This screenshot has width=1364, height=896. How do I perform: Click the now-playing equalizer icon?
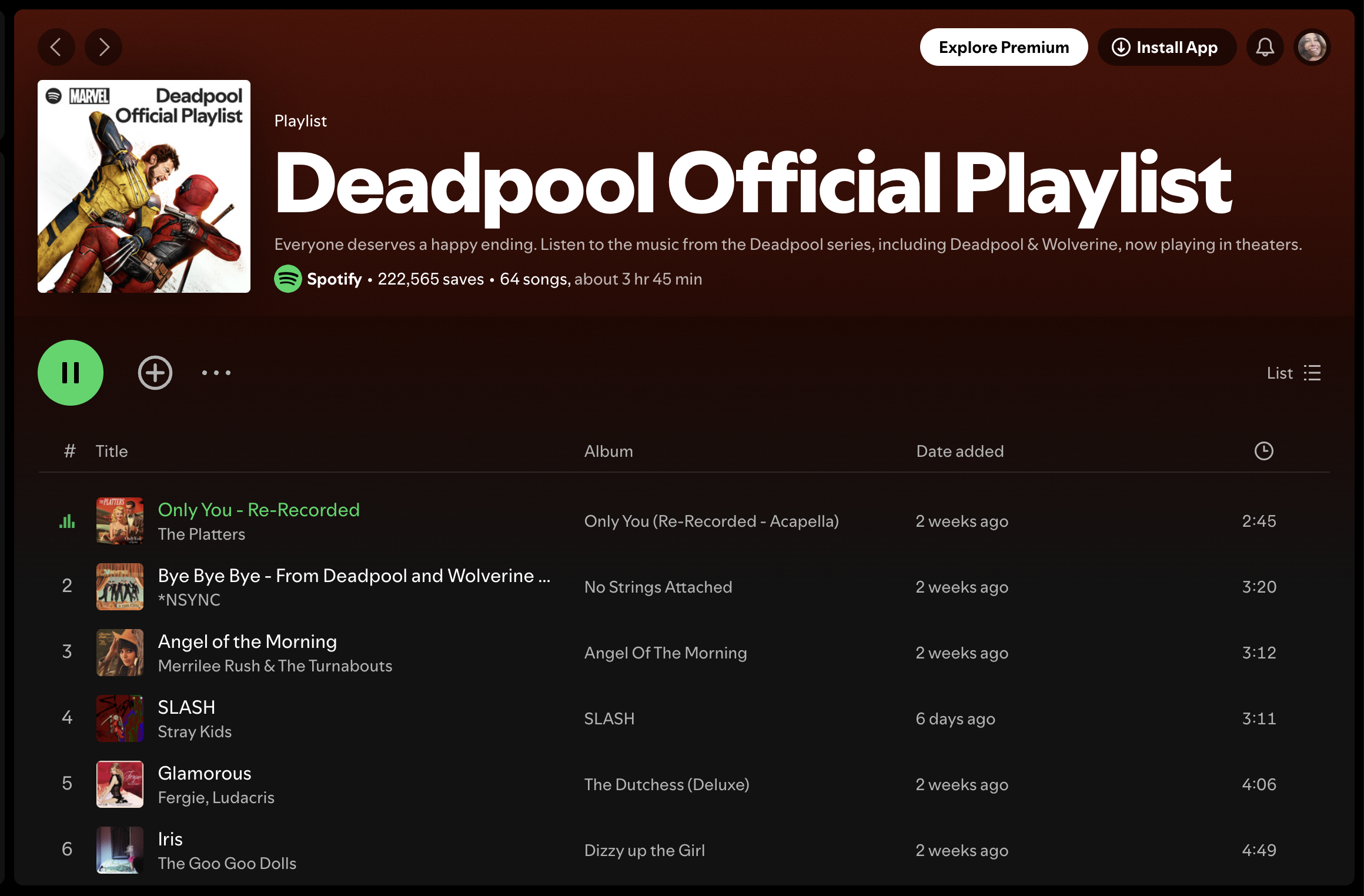pyautogui.click(x=67, y=521)
